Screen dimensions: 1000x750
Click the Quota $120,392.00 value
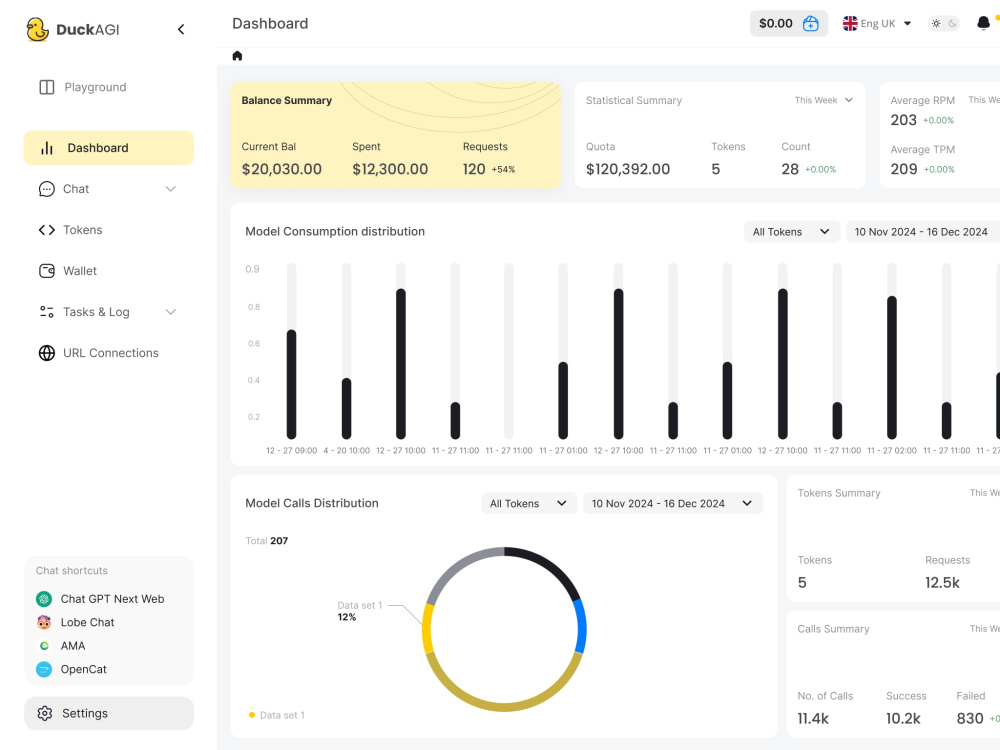(628, 169)
